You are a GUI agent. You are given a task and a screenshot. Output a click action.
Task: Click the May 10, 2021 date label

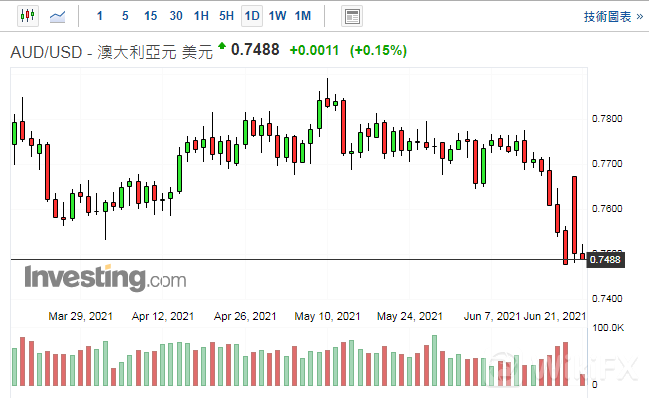pos(327,316)
